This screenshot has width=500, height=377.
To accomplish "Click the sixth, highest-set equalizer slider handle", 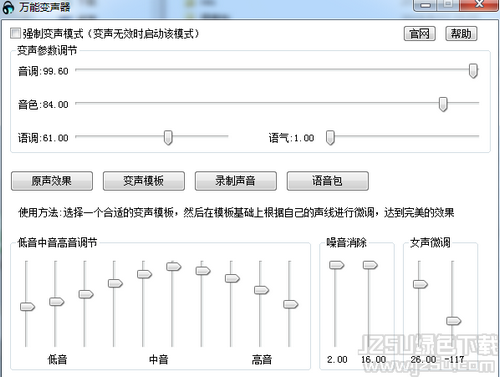I will [173, 266].
